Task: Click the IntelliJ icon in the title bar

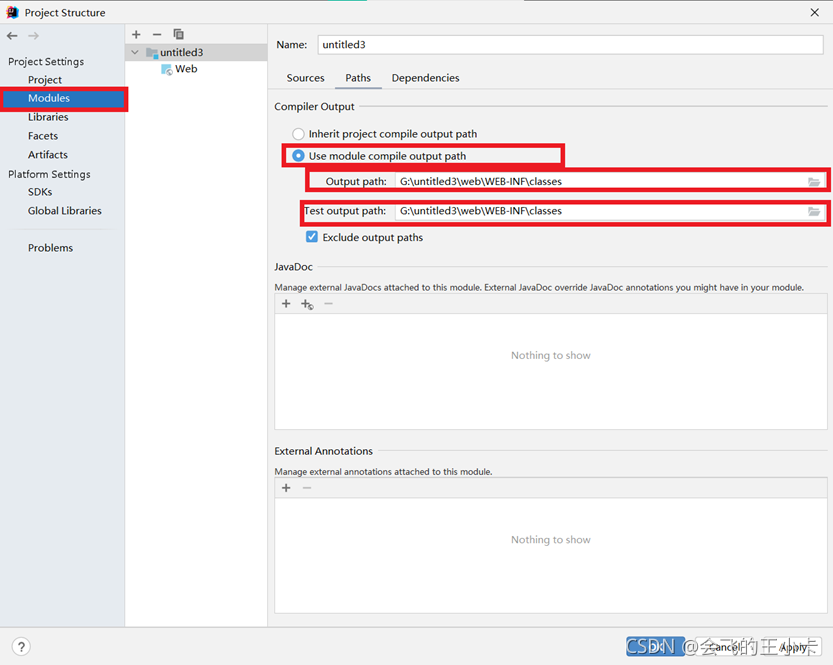Action: (12, 12)
